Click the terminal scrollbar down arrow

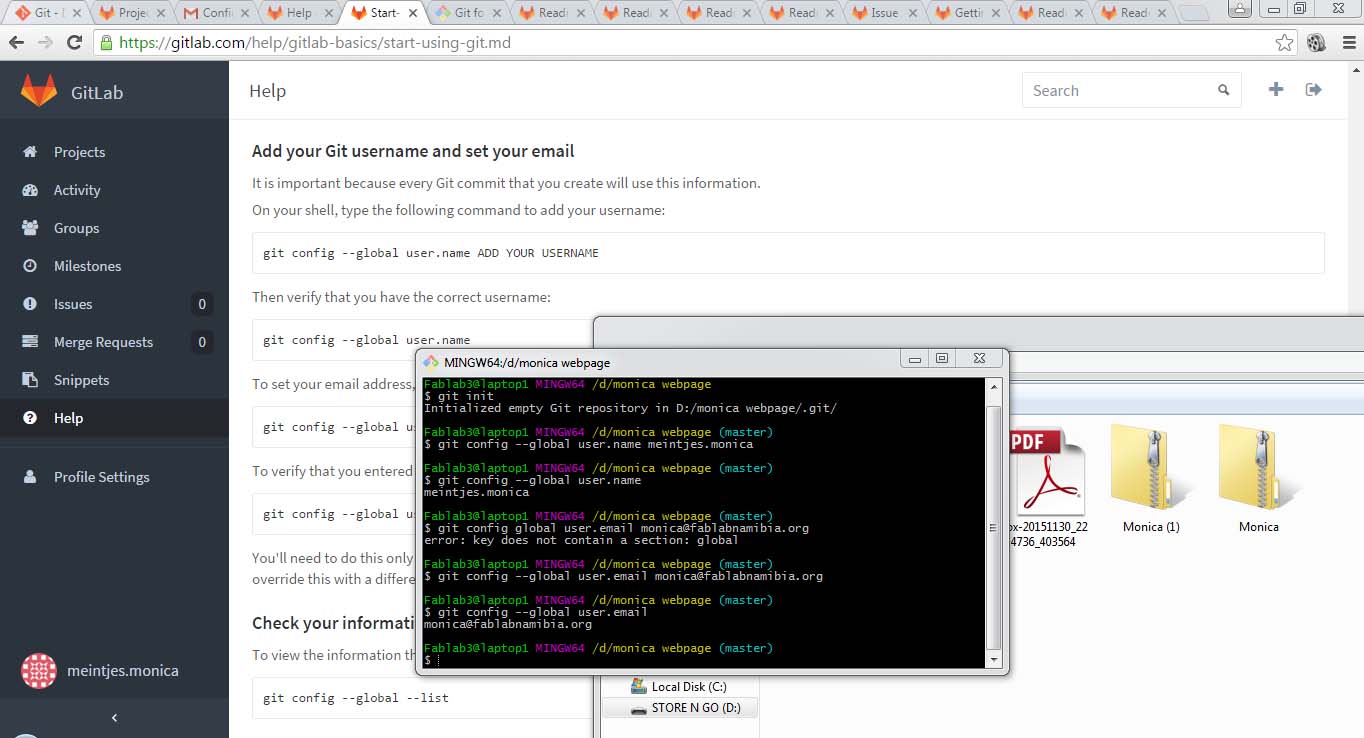coord(993,659)
